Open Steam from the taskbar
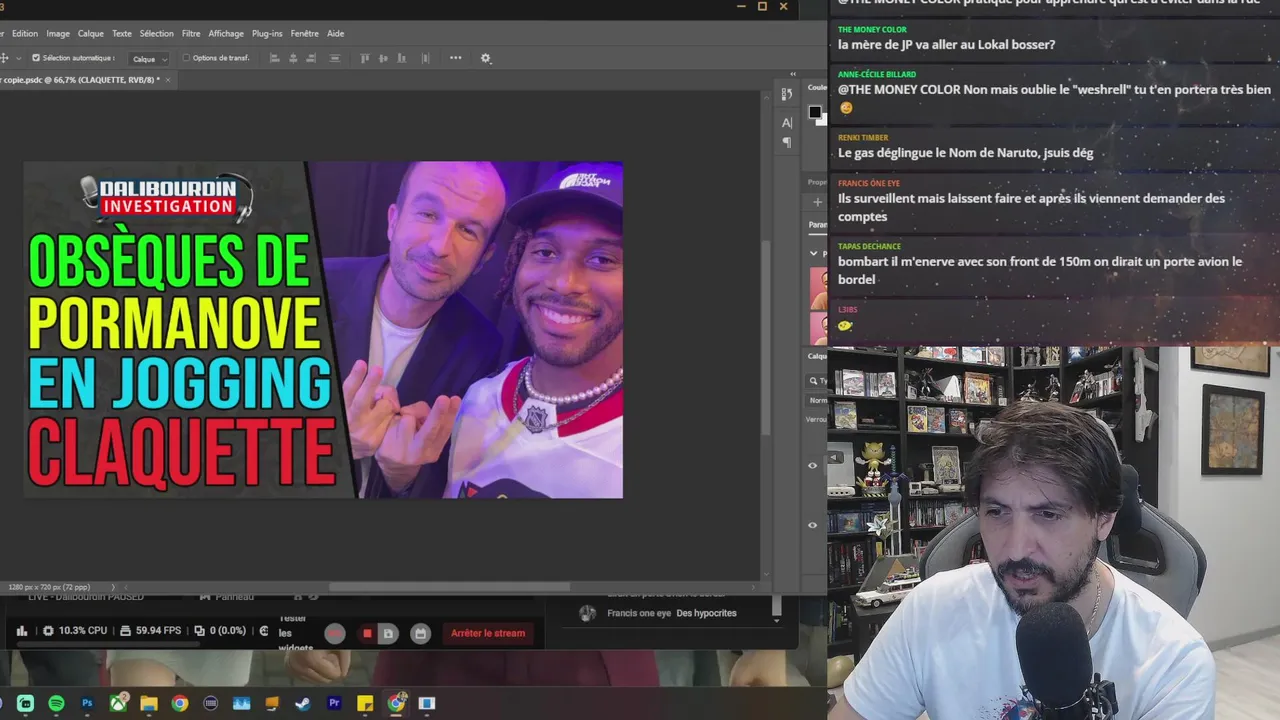 click(303, 704)
